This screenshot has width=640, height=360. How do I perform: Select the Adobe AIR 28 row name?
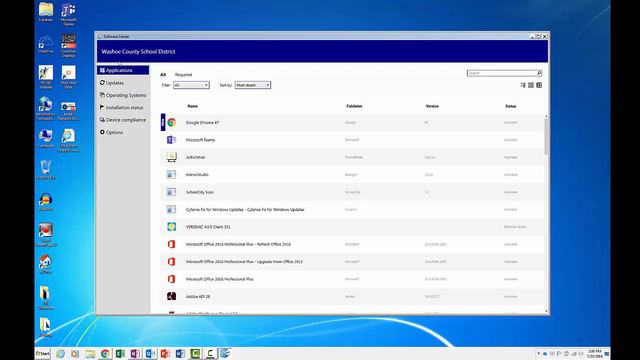(198, 296)
